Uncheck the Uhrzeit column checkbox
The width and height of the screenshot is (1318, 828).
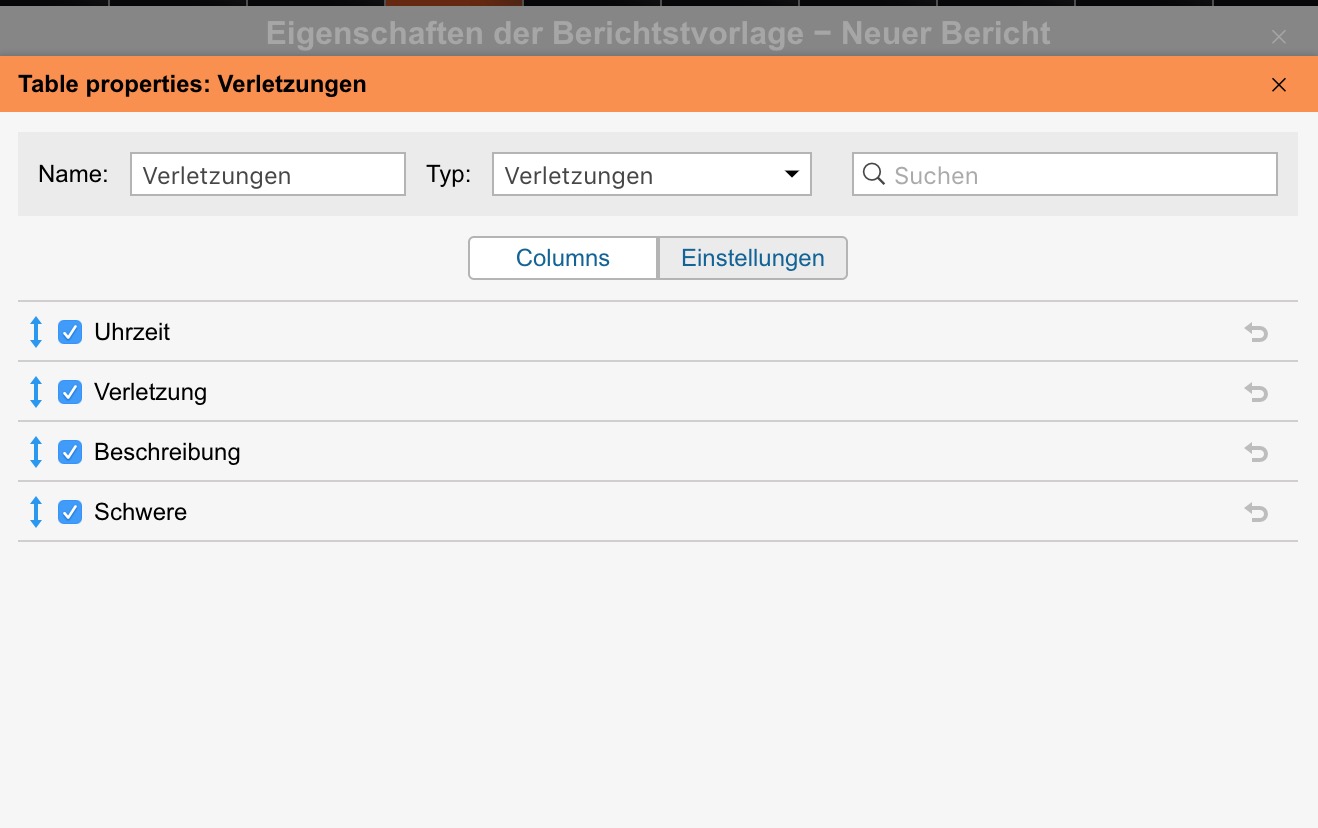[x=70, y=332]
